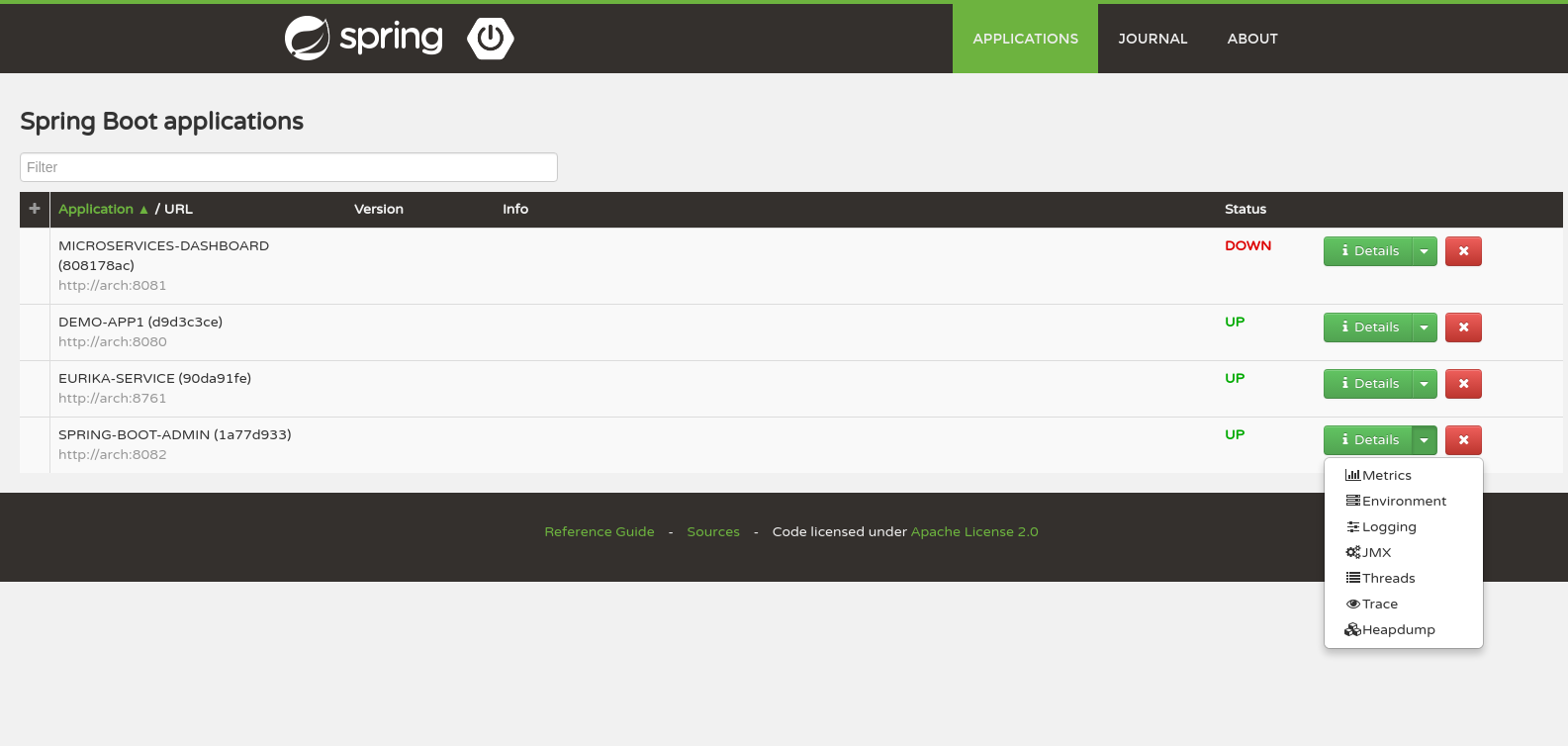Screen dimensions: 1568x746
Task: Remove the MICROSERVICES-DASHBOARD application
Action: click(1463, 251)
